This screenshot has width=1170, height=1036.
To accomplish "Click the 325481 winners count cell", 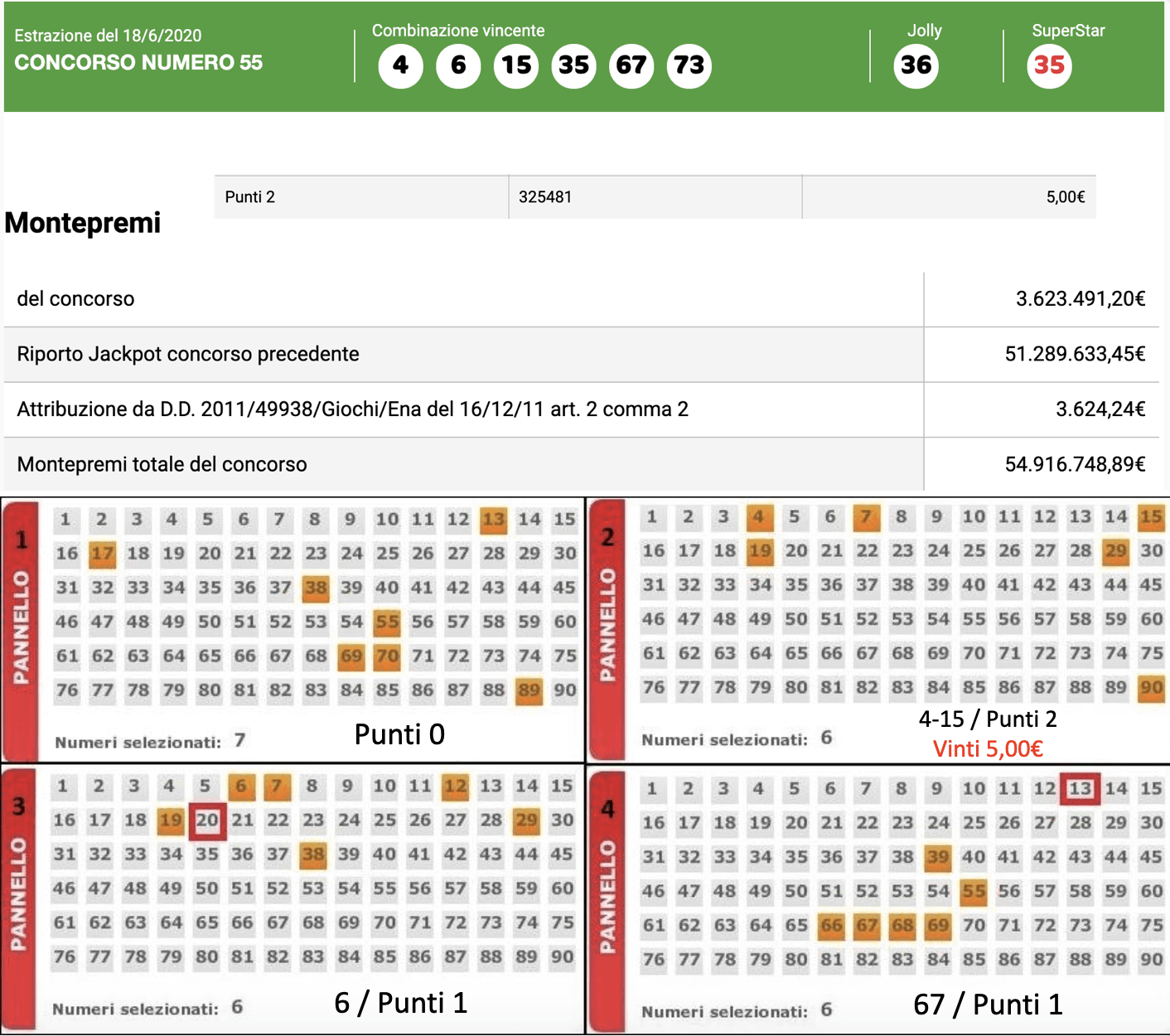I will pos(655,197).
